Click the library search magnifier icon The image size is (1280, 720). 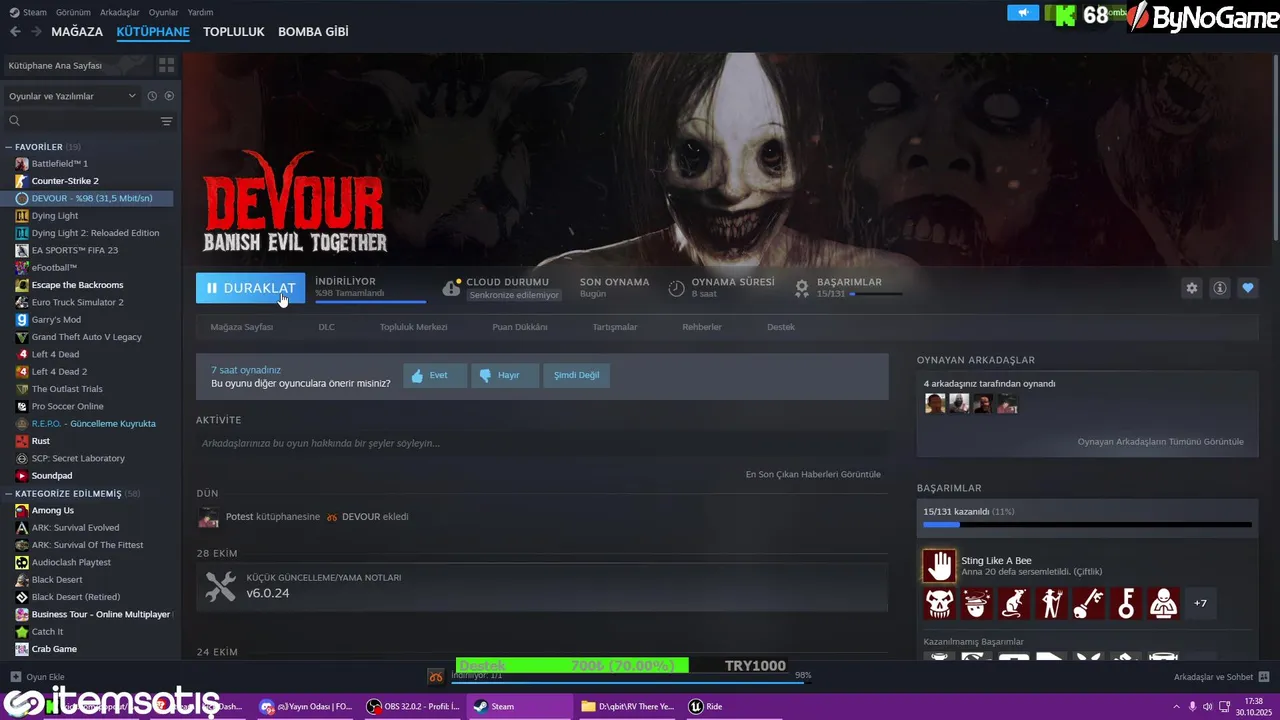(14, 121)
